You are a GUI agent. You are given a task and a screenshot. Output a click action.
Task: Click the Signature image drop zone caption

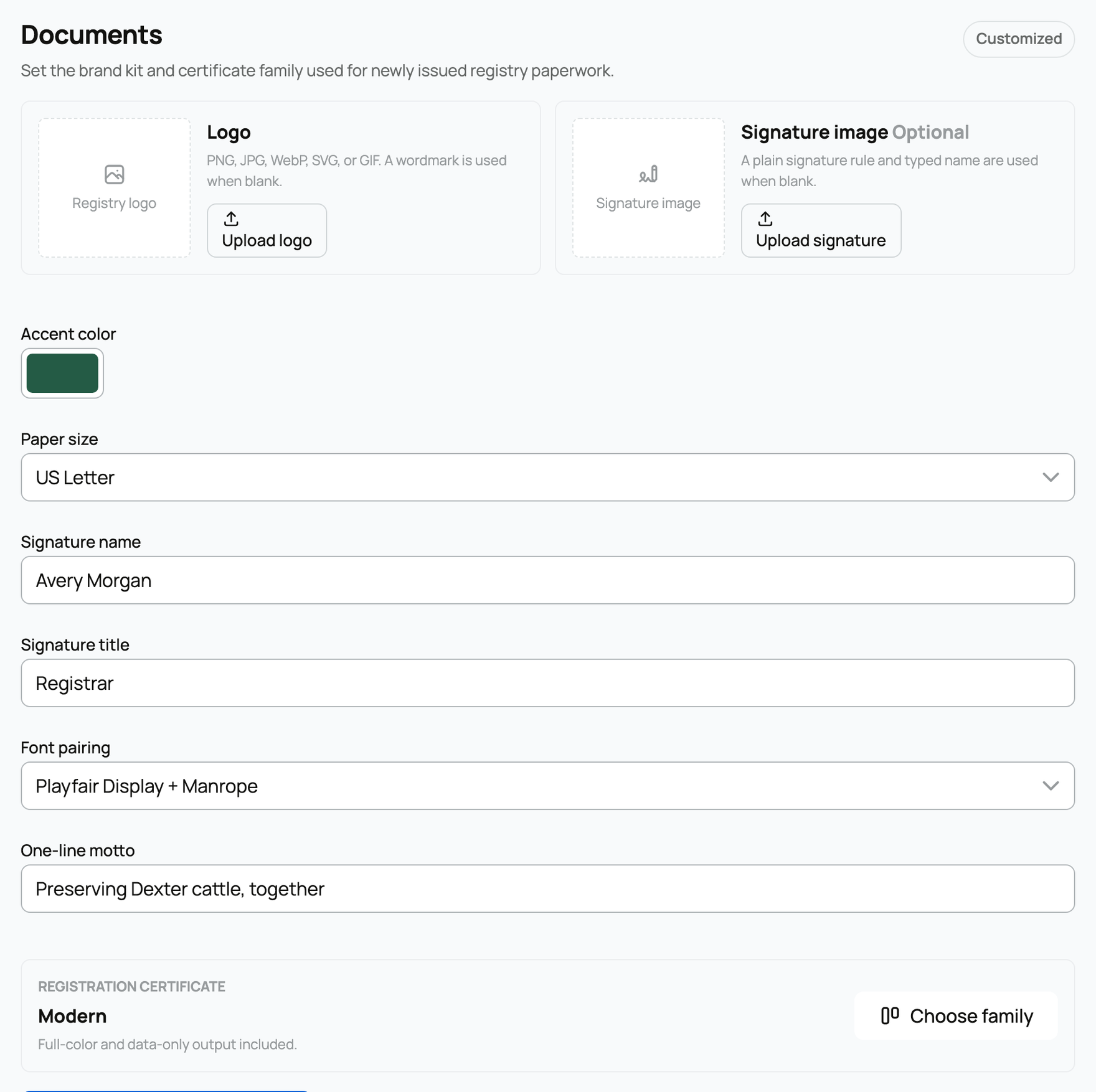click(648, 203)
